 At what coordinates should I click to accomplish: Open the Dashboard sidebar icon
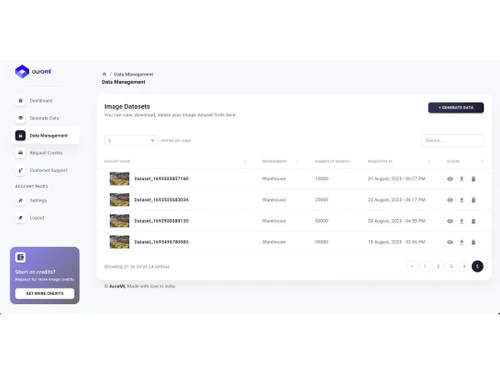[20, 101]
